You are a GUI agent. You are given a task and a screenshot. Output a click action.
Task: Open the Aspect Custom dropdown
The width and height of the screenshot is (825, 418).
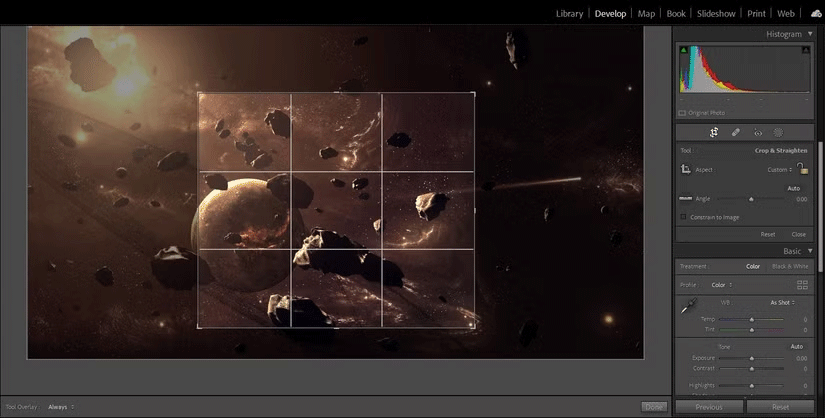(x=780, y=170)
